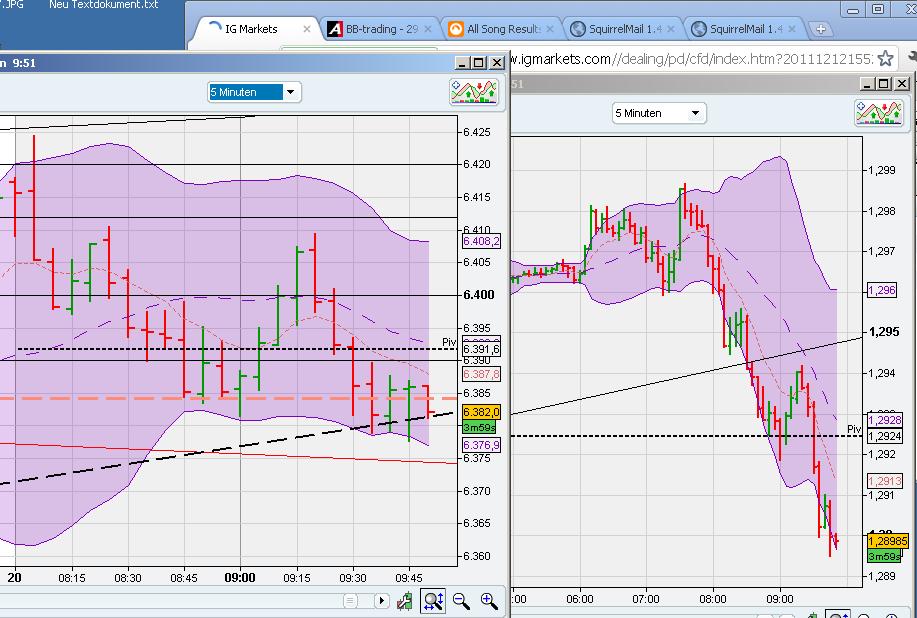
Task: Click lower band value 6.376,9 label
Action: 481,445
